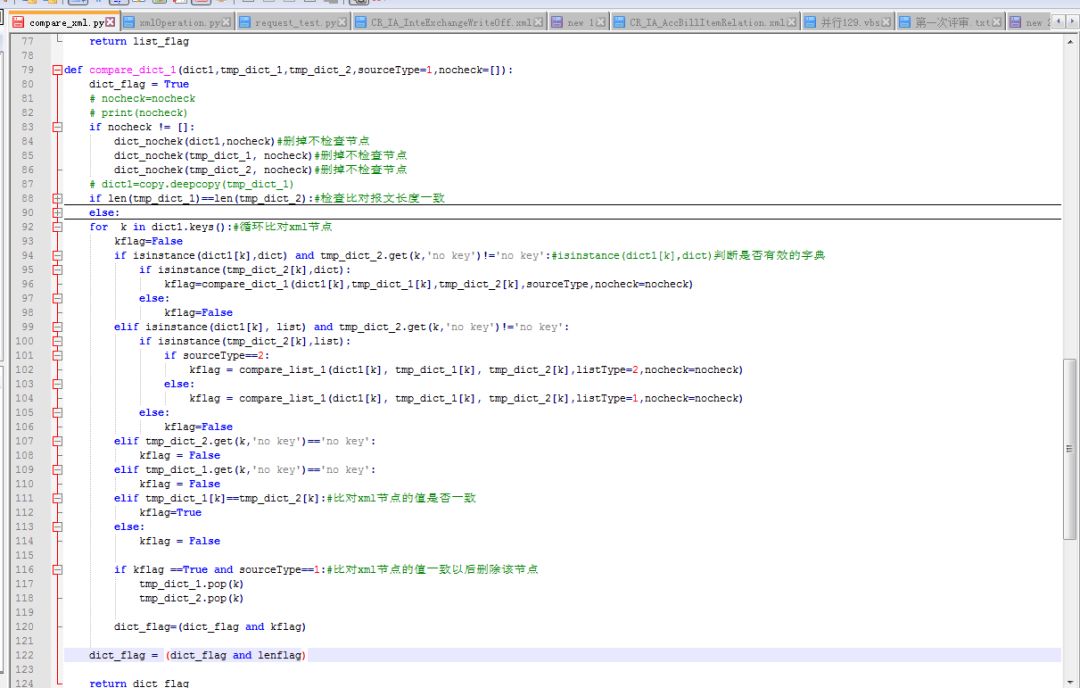The image size is (1080, 688).
Task: Click the '# print(nocheck)' comment line
Action: pos(138,113)
